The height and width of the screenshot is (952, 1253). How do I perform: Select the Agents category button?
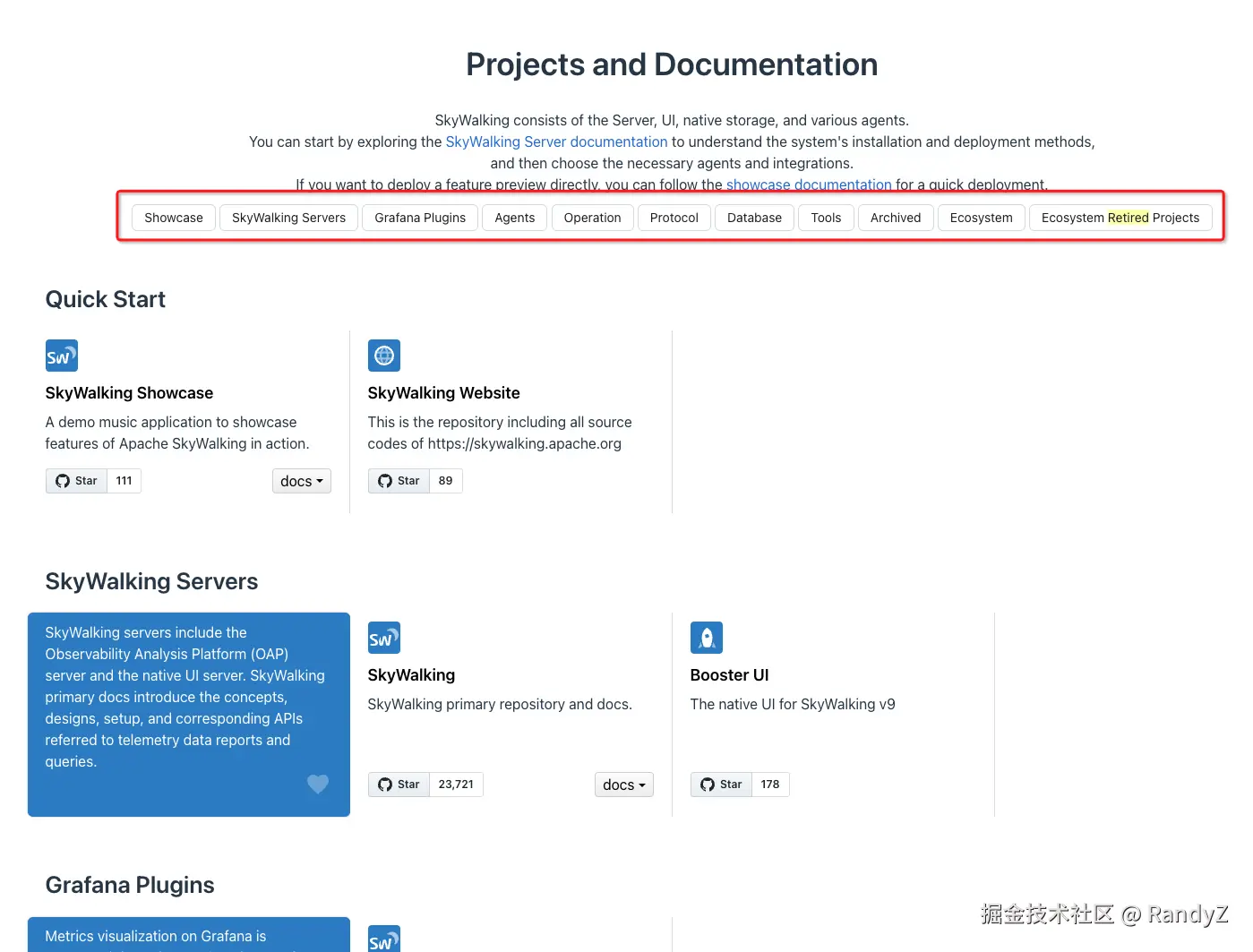[515, 218]
